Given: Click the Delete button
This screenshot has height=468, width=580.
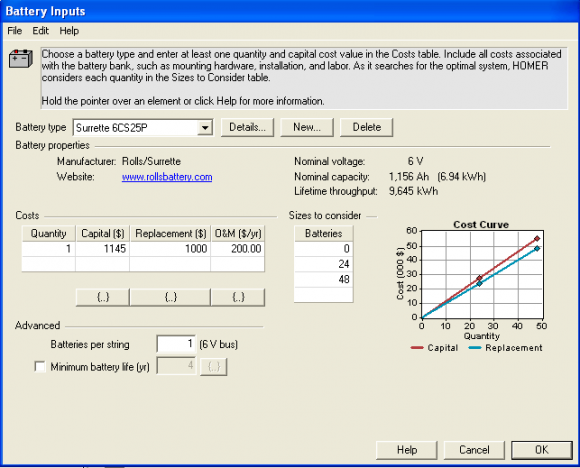Looking at the screenshot, I should (x=367, y=127).
